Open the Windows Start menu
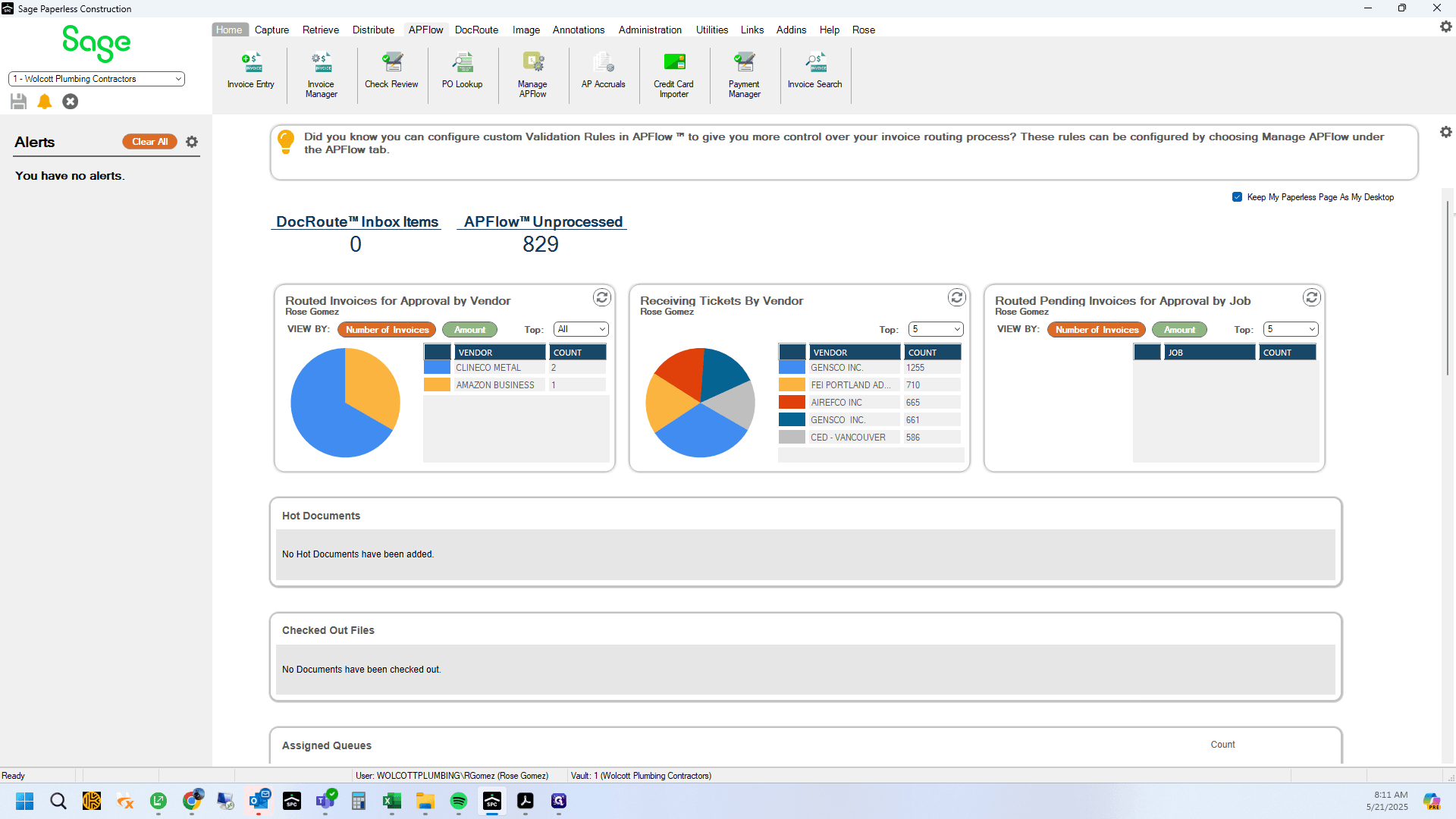 point(25,802)
